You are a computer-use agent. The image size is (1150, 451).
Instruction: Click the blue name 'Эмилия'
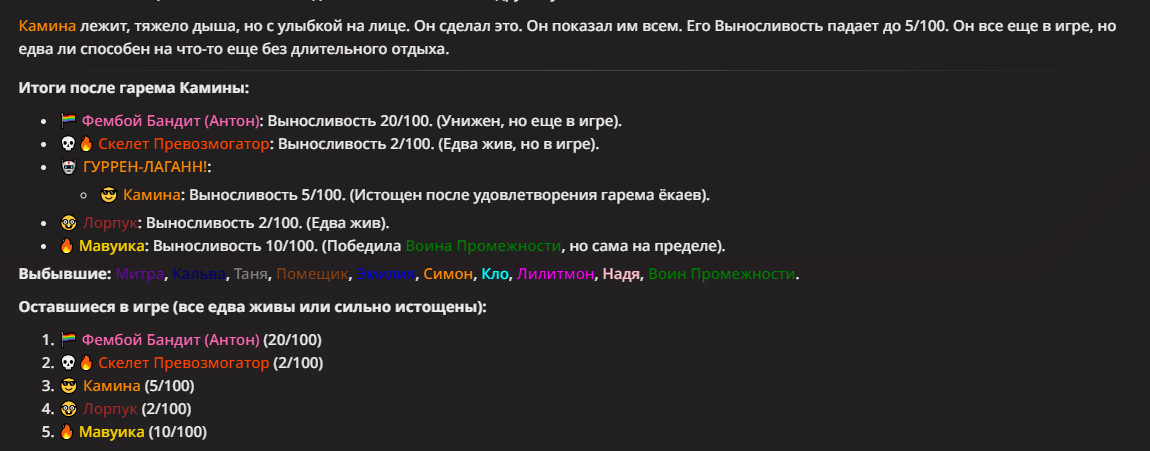tap(386, 274)
